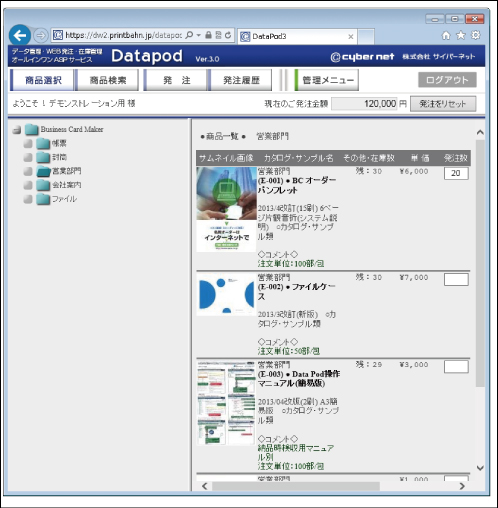Screen dimensions: 498x508
Task: Click the 封筒 folder icon
Action: point(43,157)
